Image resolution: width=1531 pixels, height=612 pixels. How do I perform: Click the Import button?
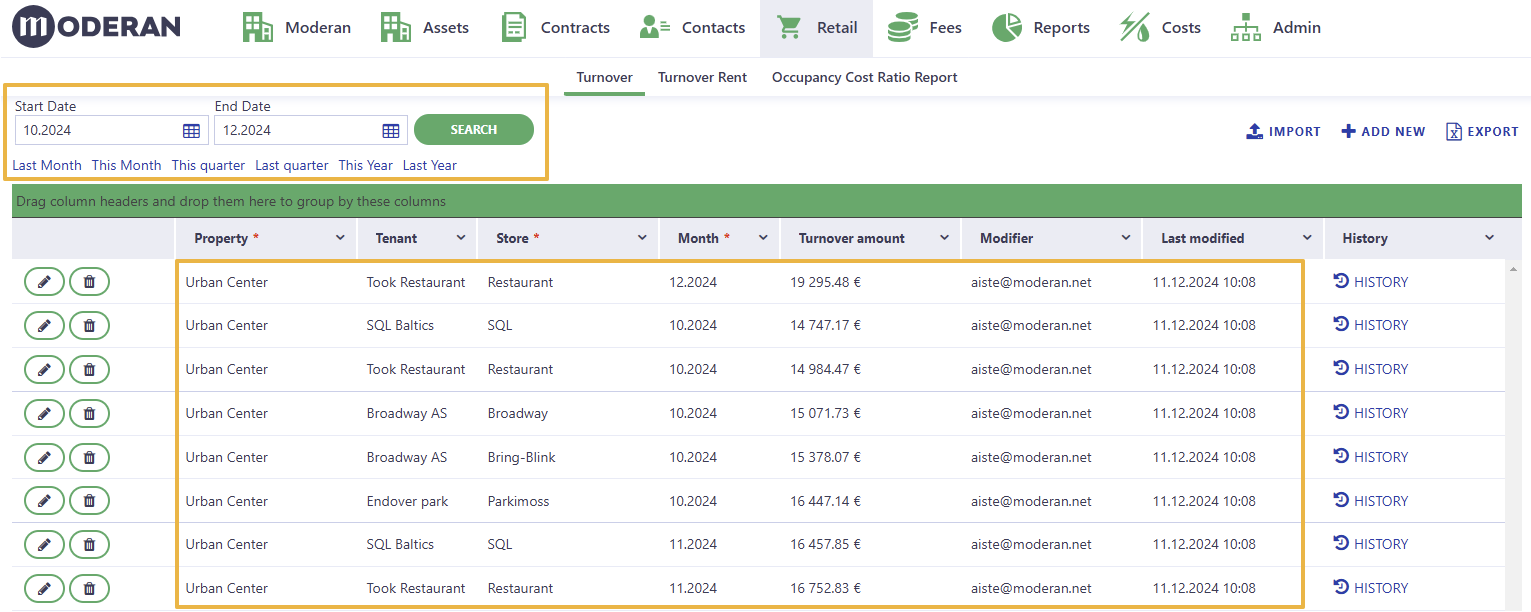pos(1283,131)
